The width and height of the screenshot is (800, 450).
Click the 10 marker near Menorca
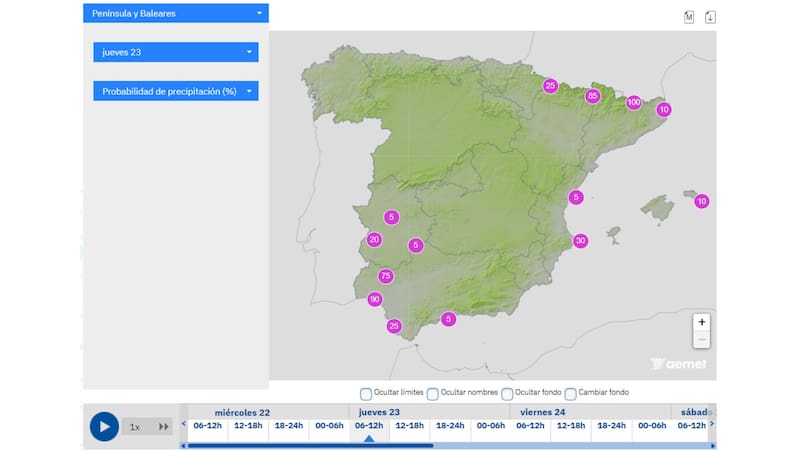coord(702,202)
